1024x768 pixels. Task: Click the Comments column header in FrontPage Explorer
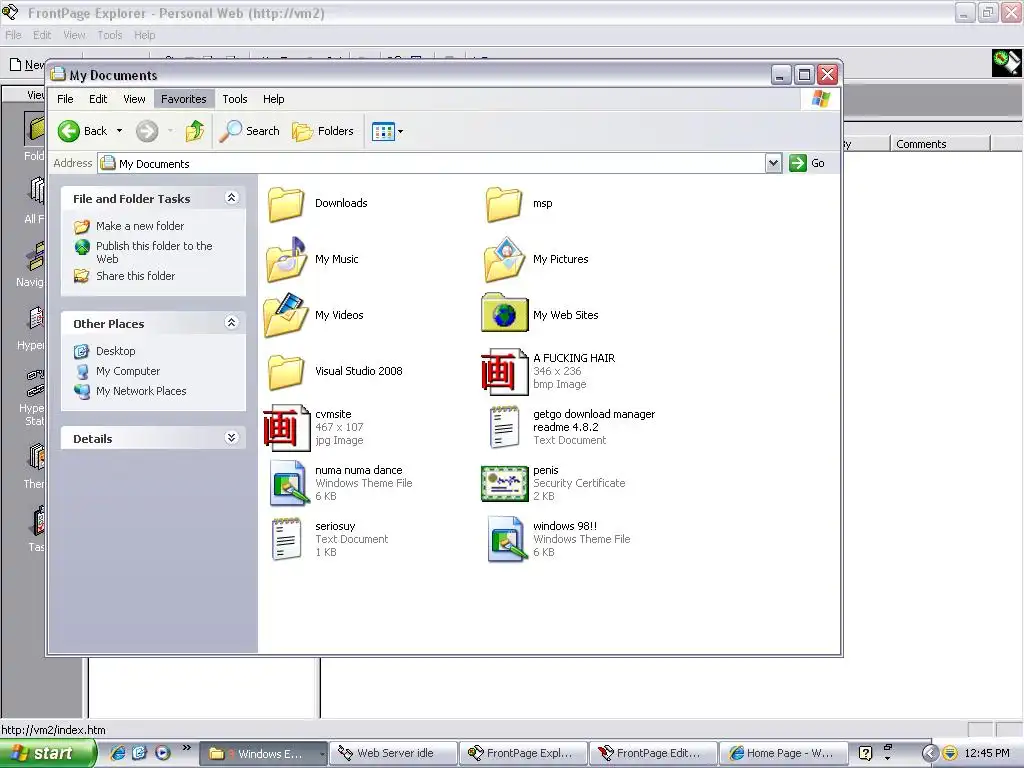pos(940,144)
